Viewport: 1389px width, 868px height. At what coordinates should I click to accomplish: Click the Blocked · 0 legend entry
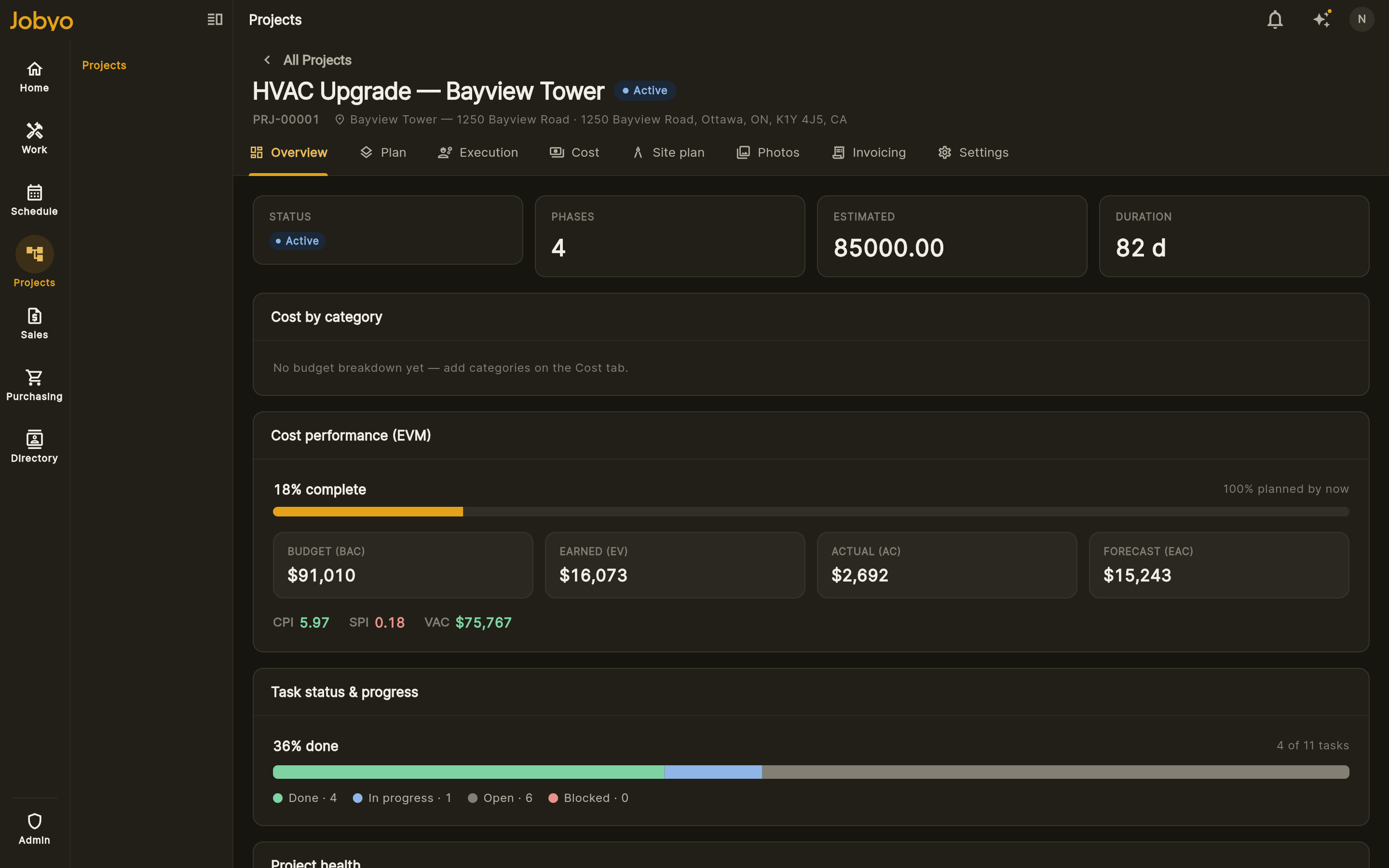588,798
